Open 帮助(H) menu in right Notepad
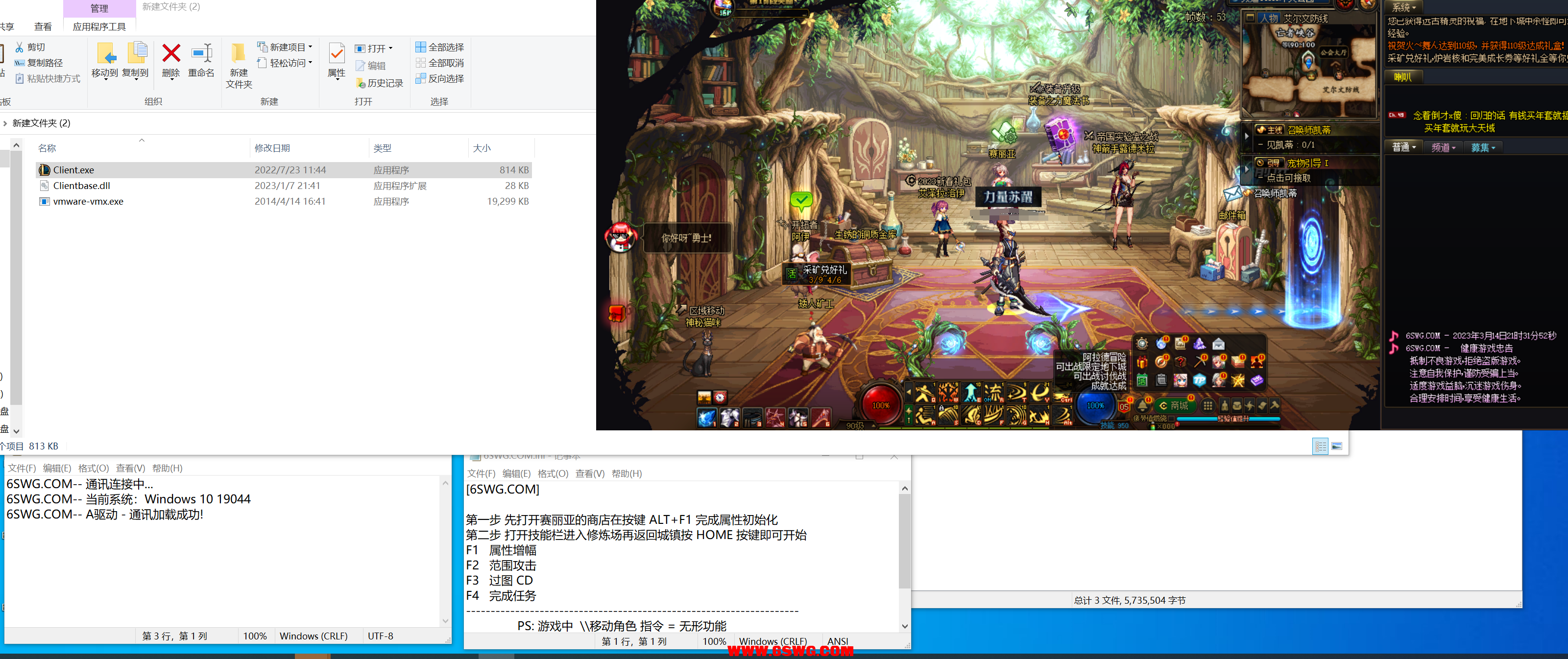 click(627, 473)
